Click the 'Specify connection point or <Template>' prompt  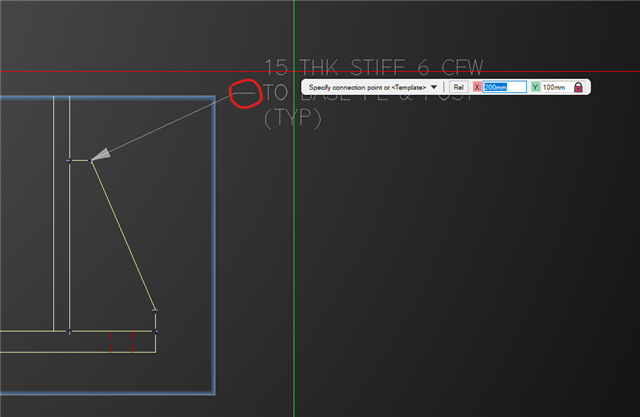[367, 87]
